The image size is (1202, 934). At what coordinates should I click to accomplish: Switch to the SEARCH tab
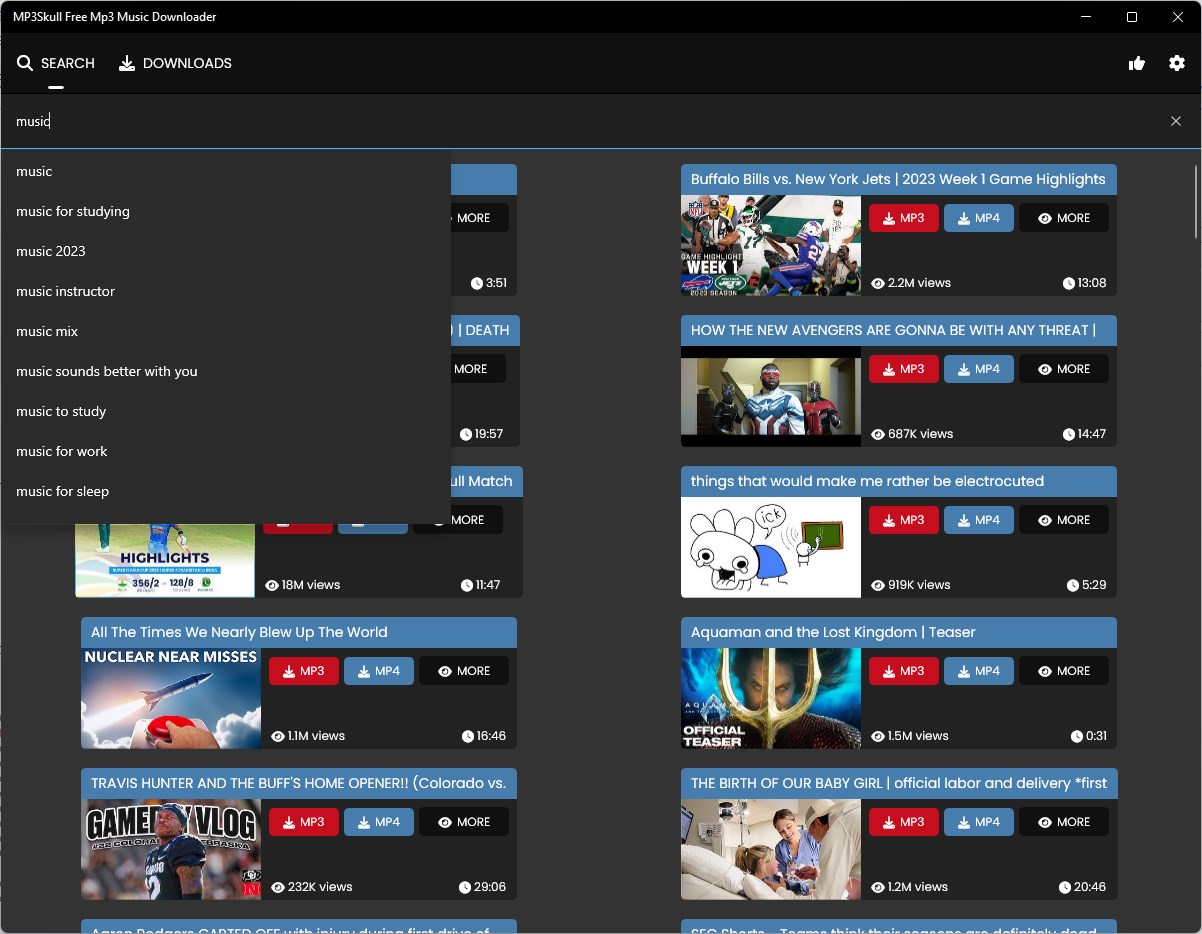coord(66,62)
